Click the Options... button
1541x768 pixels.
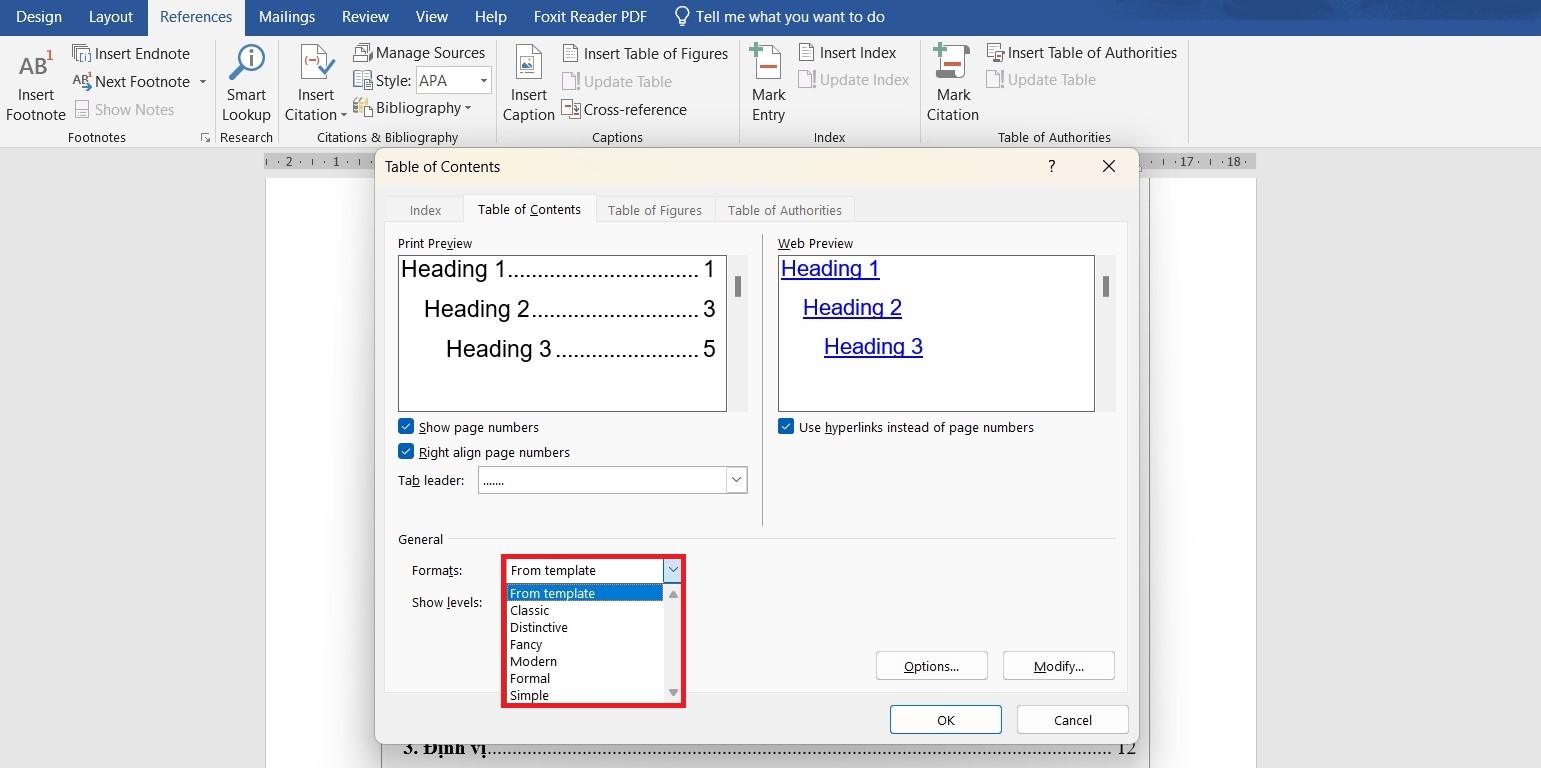coord(931,666)
